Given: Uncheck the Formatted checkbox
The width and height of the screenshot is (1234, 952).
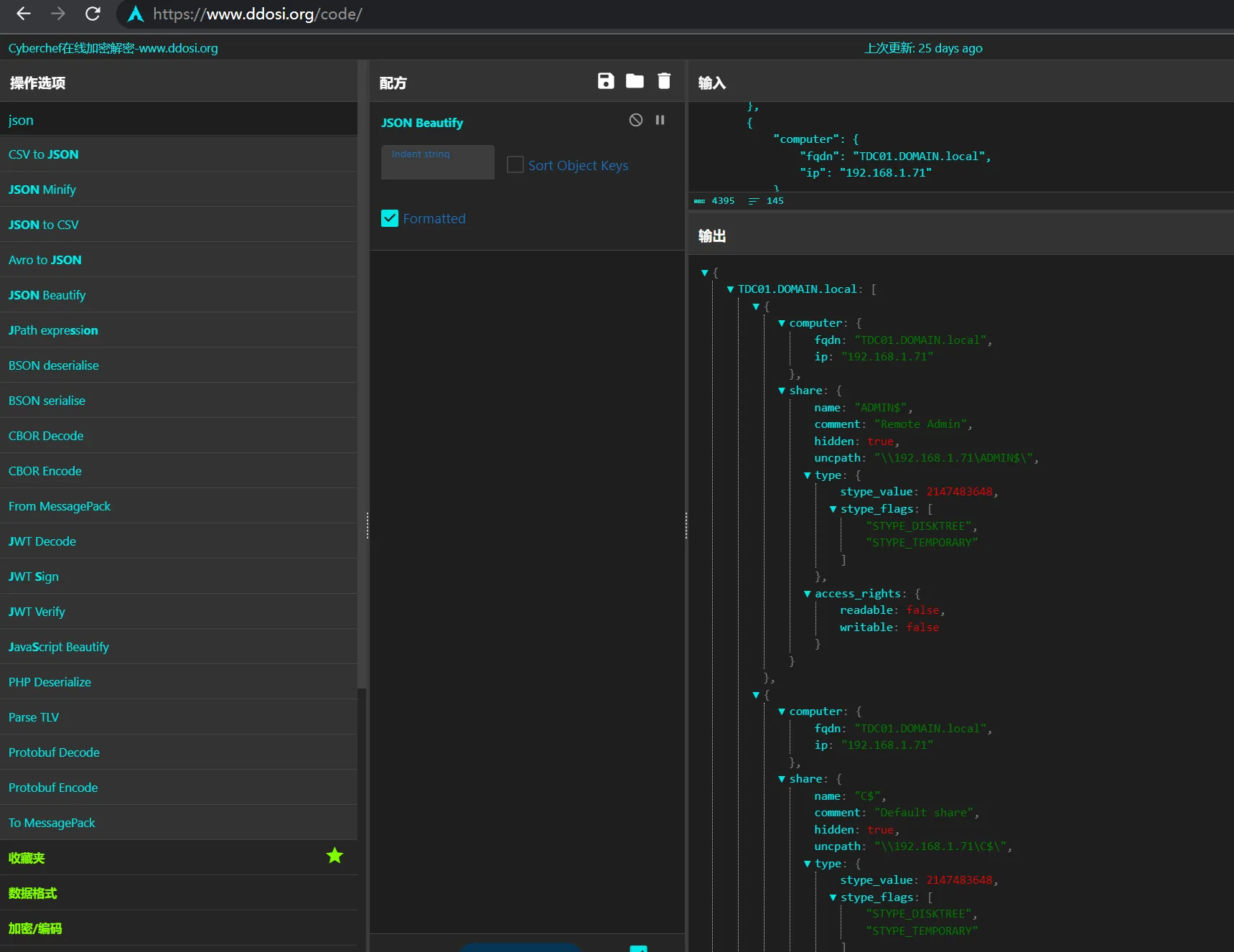Looking at the screenshot, I should (x=390, y=218).
